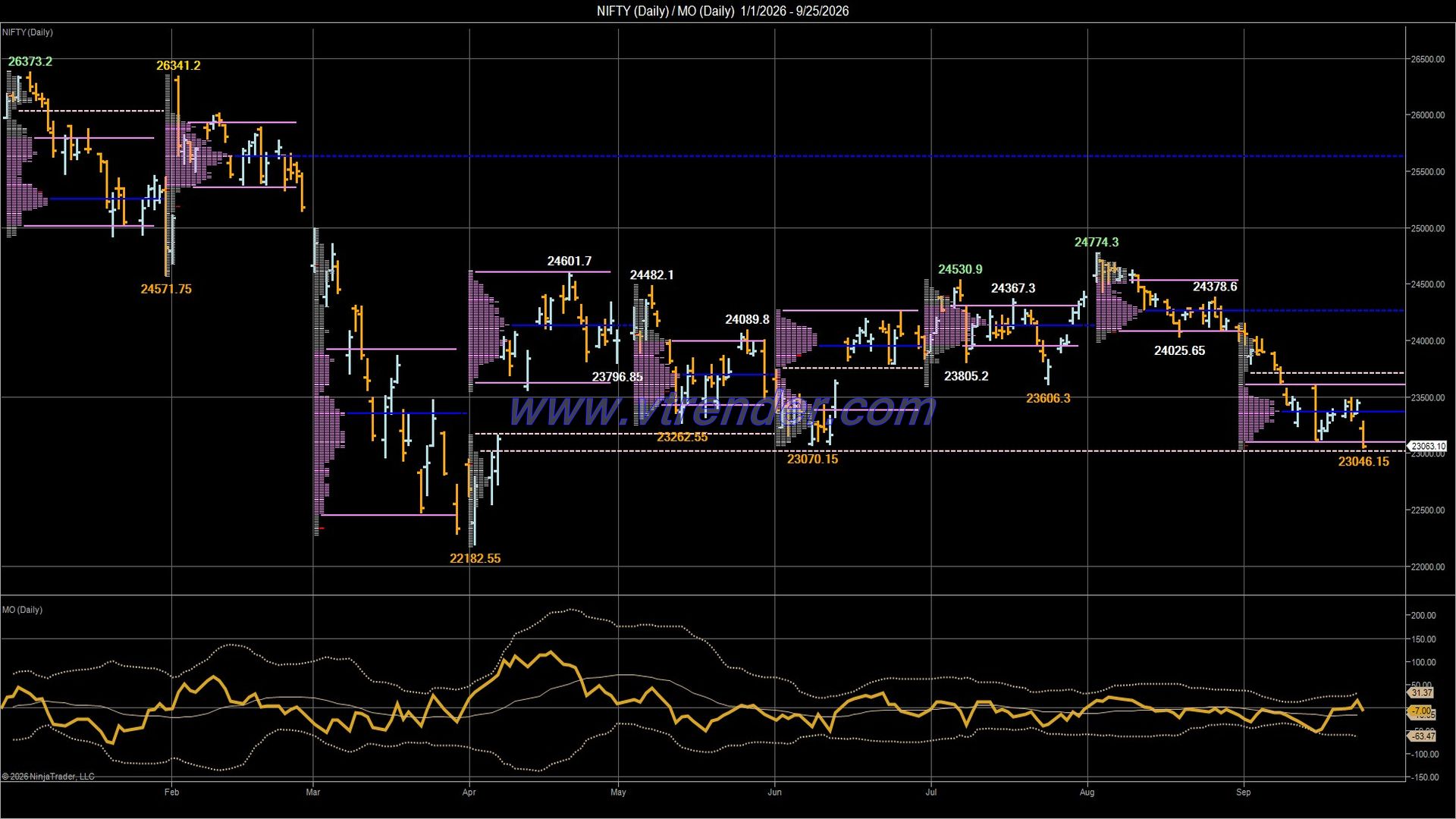This screenshot has height=819, width=1456.
Task: Click the Aug date axis label
Action: pos(1087,792)
